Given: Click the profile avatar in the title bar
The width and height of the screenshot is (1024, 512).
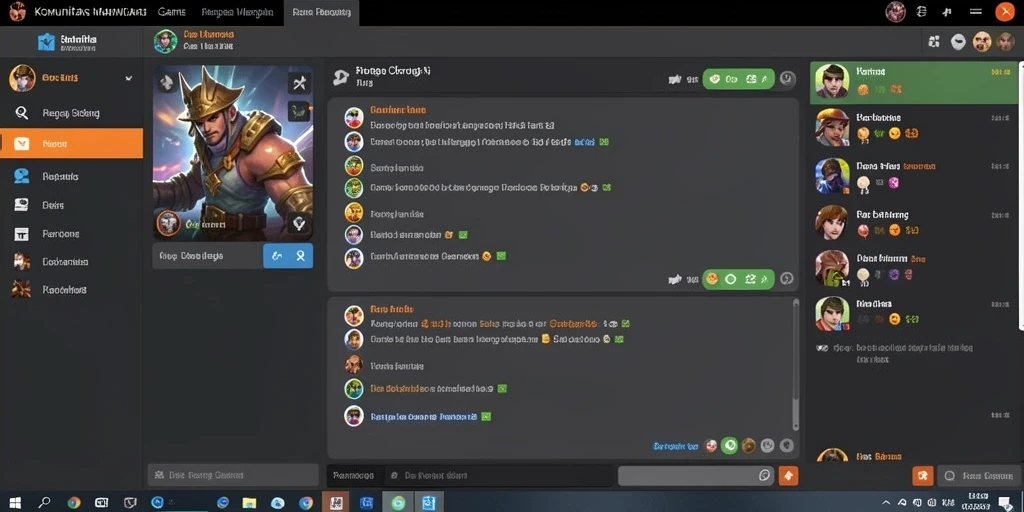Looking at the screenshot, I should tap(895, 12).
